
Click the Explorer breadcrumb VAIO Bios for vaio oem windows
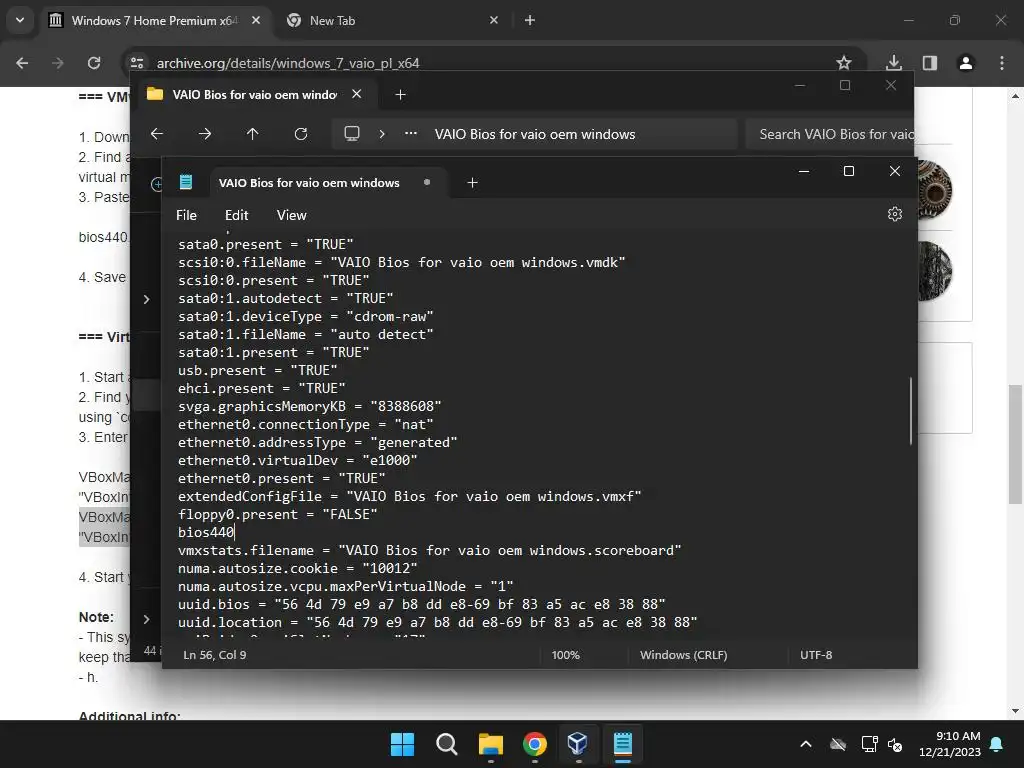(x=535, y=134)
